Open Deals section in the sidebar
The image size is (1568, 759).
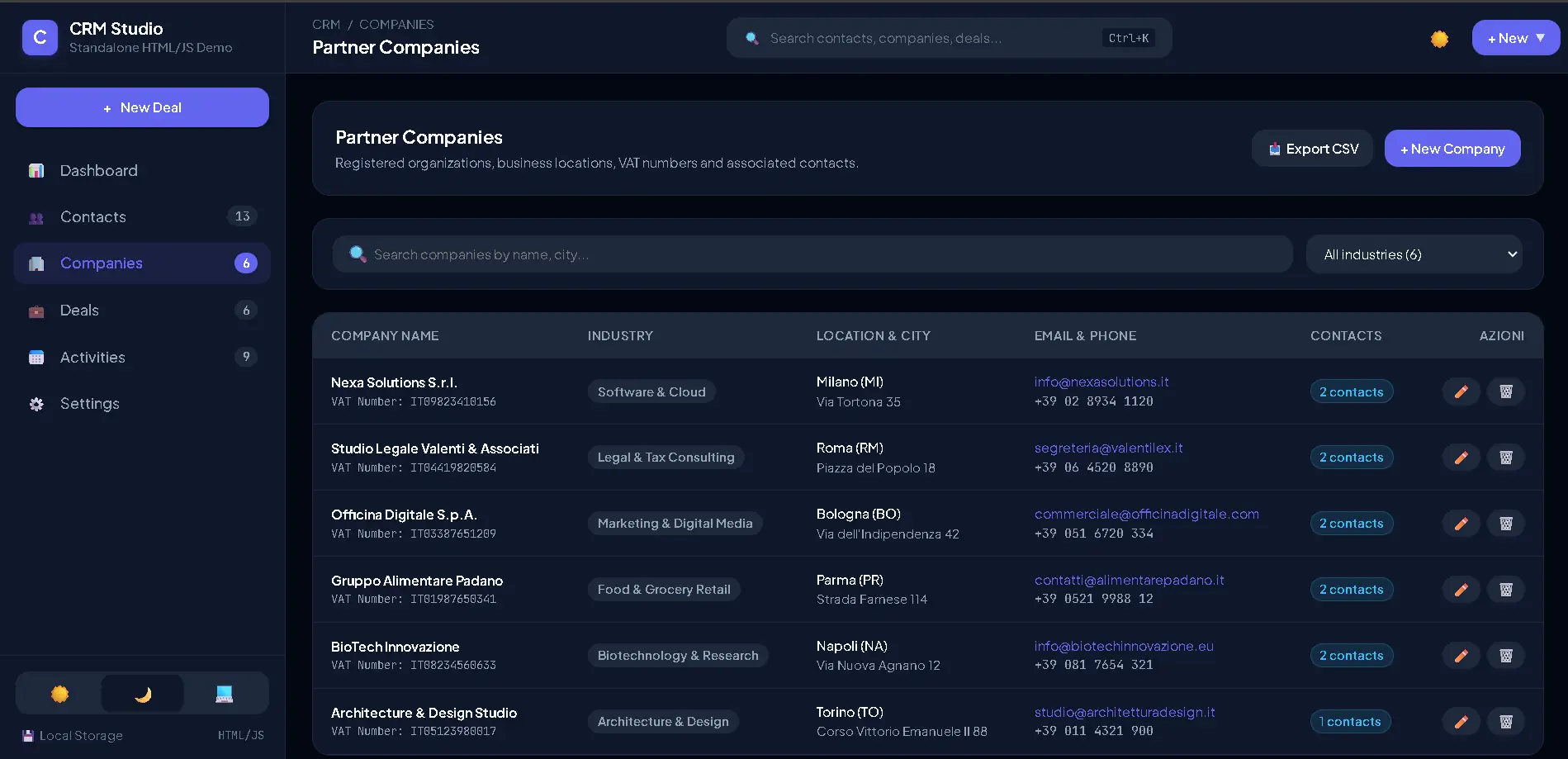(142, 311)
